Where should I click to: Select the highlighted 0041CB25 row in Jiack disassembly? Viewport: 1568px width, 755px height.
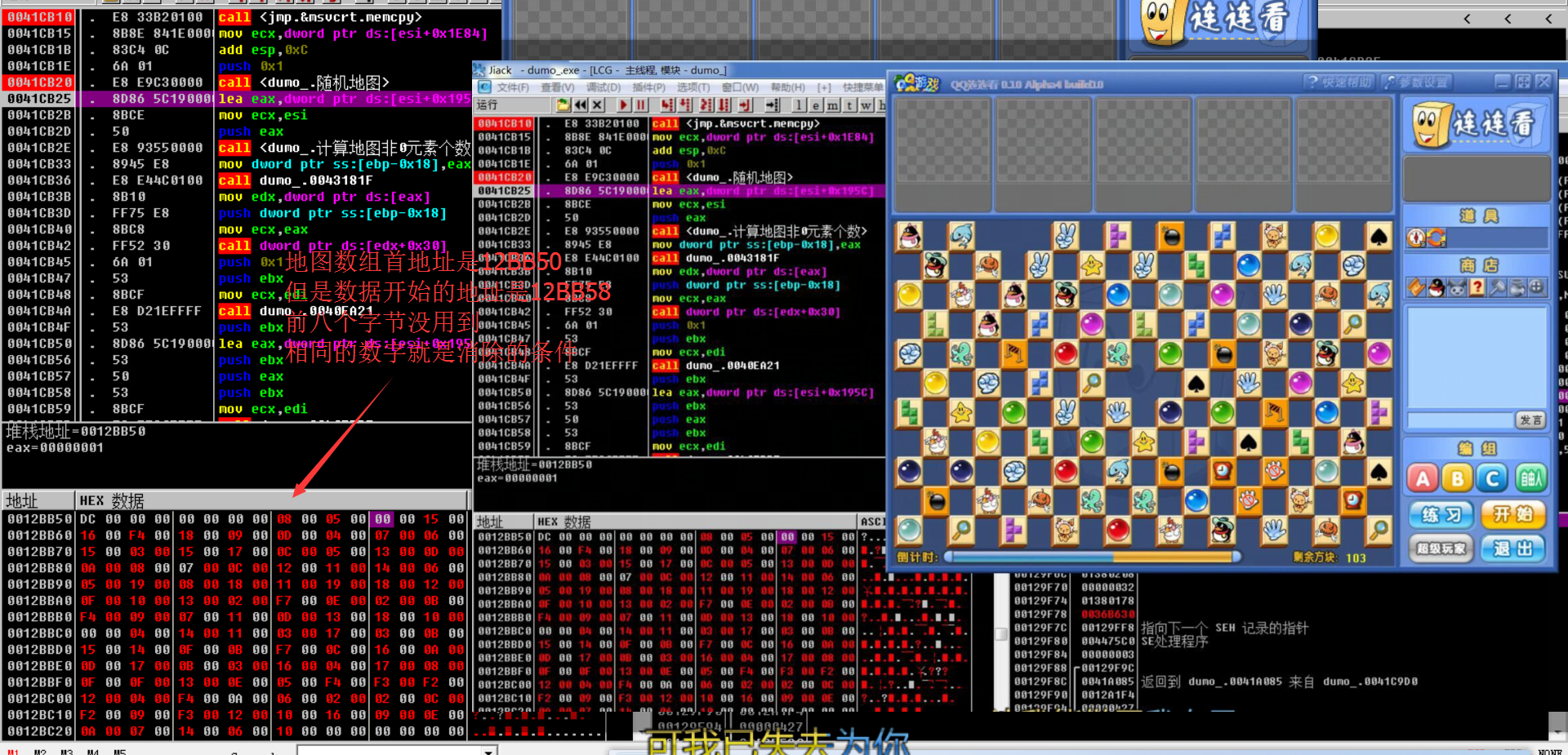[x=679, y=191]
